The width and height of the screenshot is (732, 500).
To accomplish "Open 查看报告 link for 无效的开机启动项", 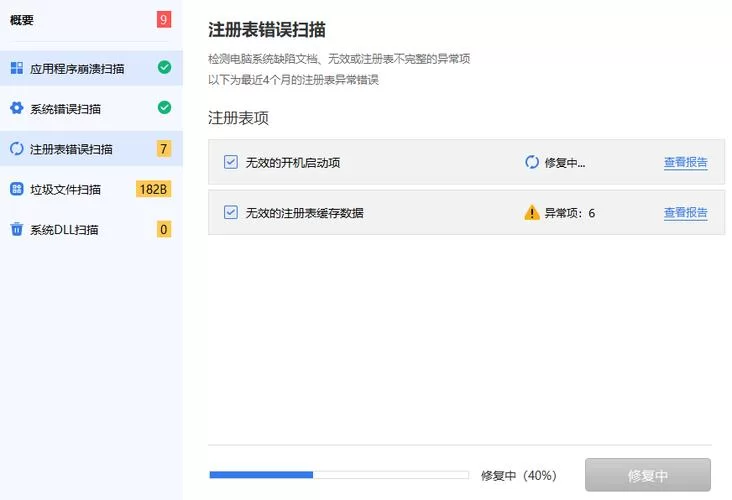I will pyautogui.click(x=685, y=162).
